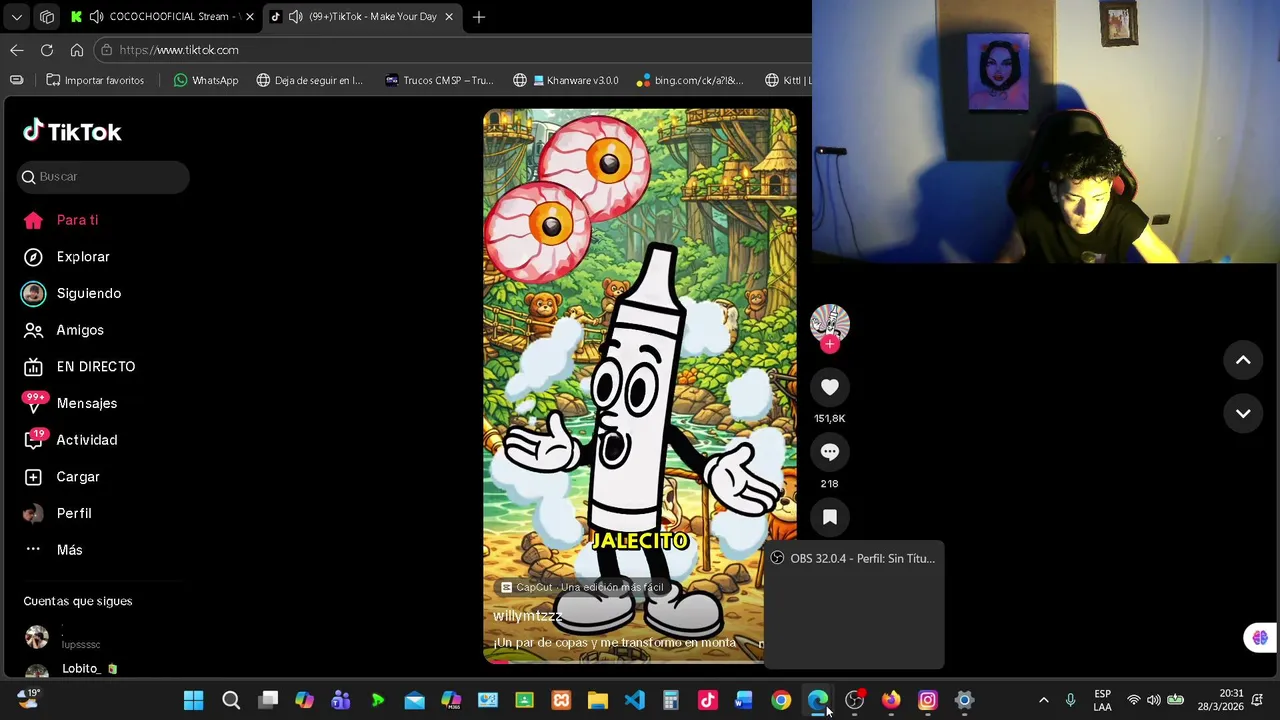This screenshot has width=1280, height=720.
Task: Click the address bar showing tiktok.com
Action: pyautogui.click(x=455, y=50)
